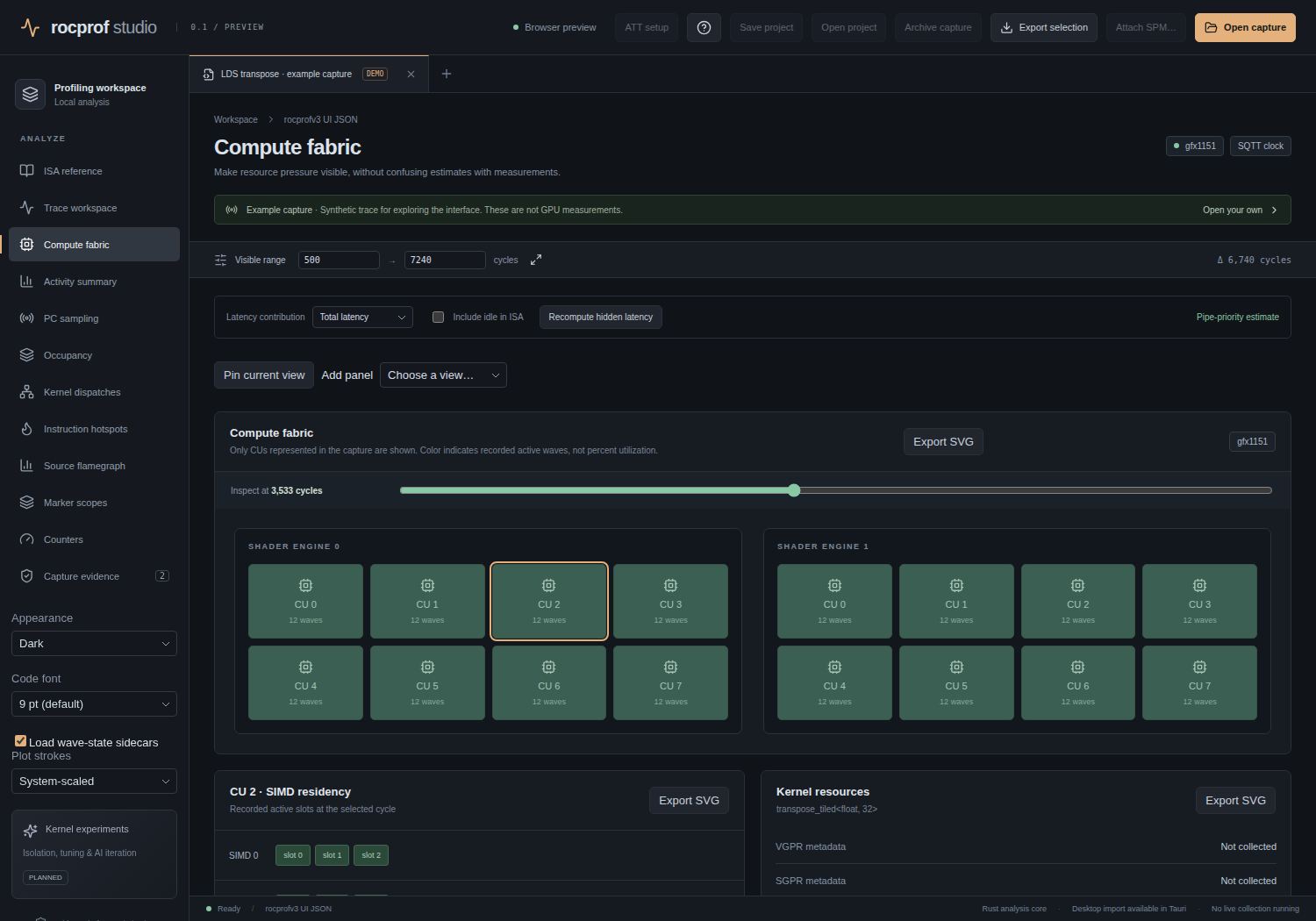Expand the visible range to full
This screenshot has height=921, width=1316.
tap(536, 260)
